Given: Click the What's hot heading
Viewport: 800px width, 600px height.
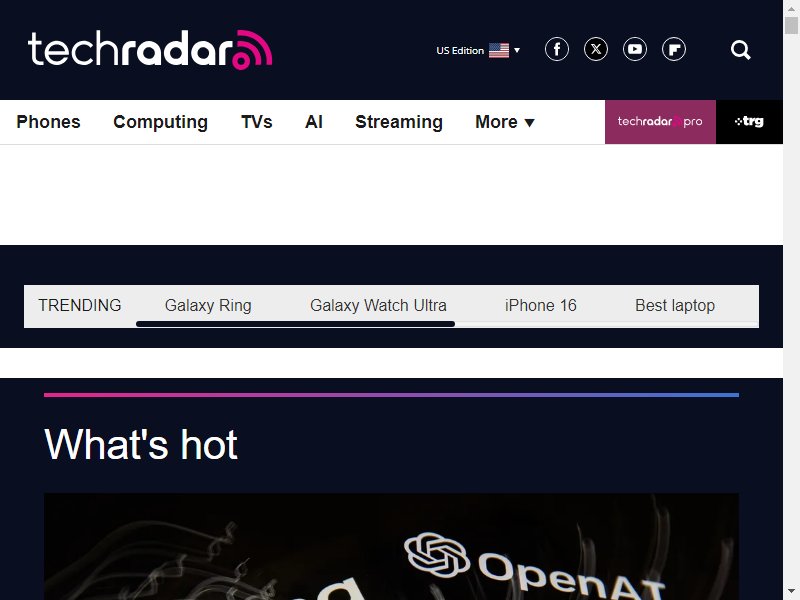Looking at the screenshot, I should 141,444.
